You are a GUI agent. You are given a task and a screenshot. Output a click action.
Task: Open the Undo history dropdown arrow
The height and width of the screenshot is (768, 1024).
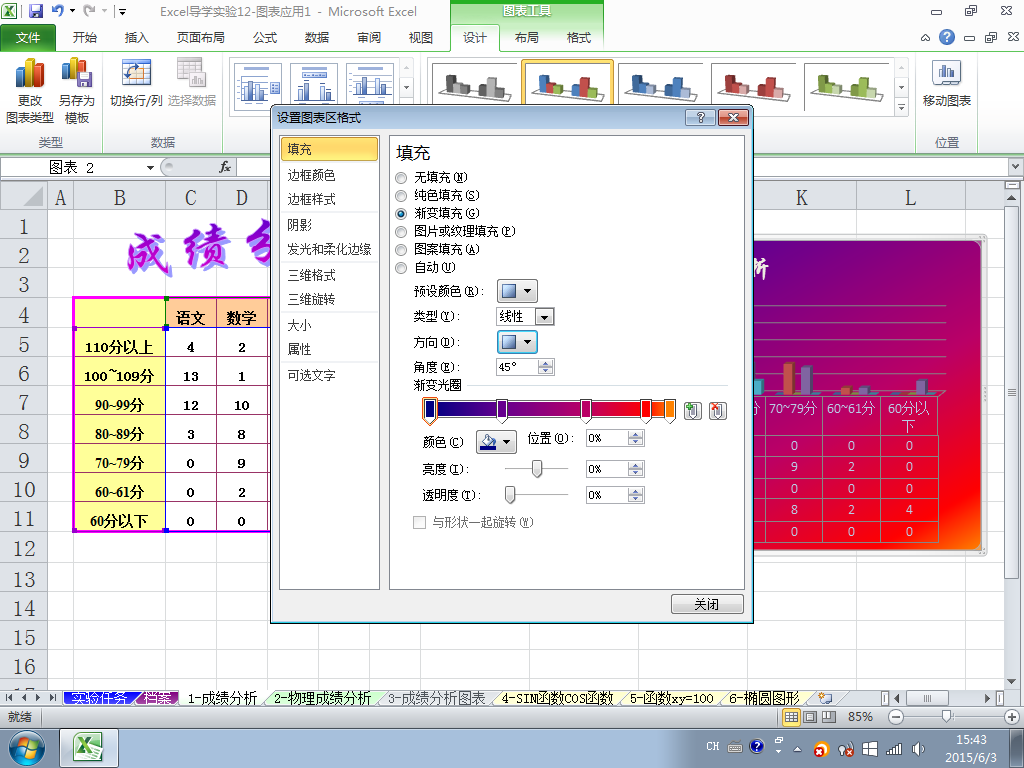72,11
